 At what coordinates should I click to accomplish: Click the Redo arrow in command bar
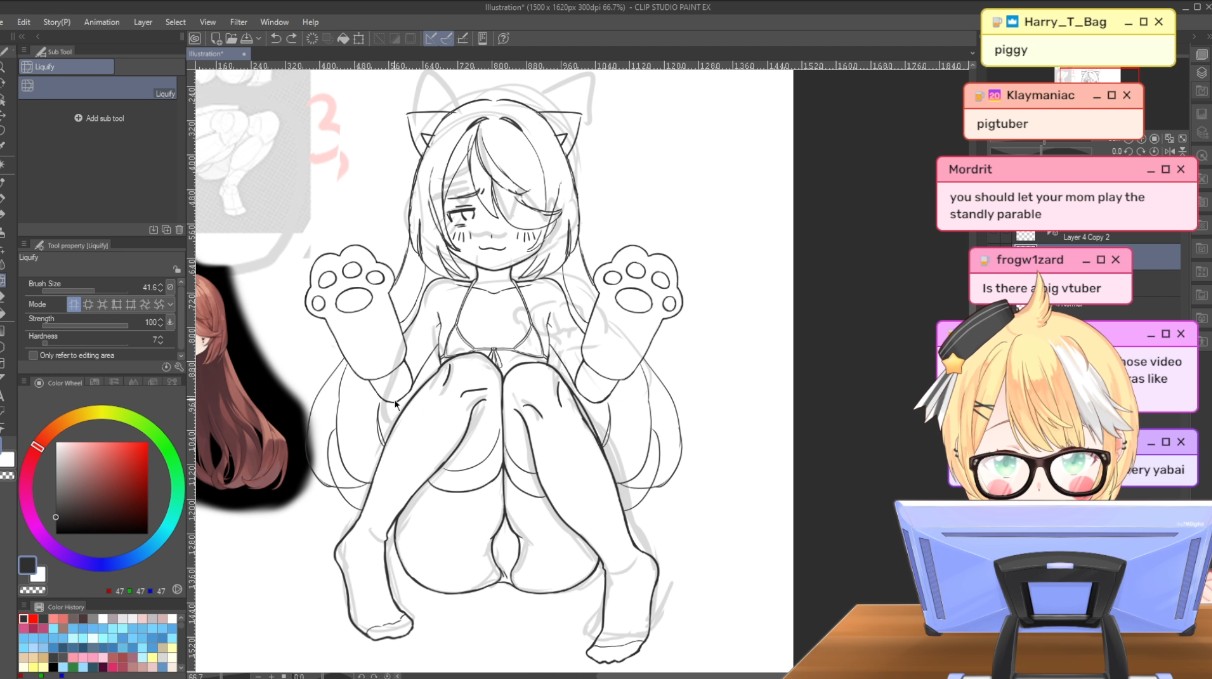(291, 38)
